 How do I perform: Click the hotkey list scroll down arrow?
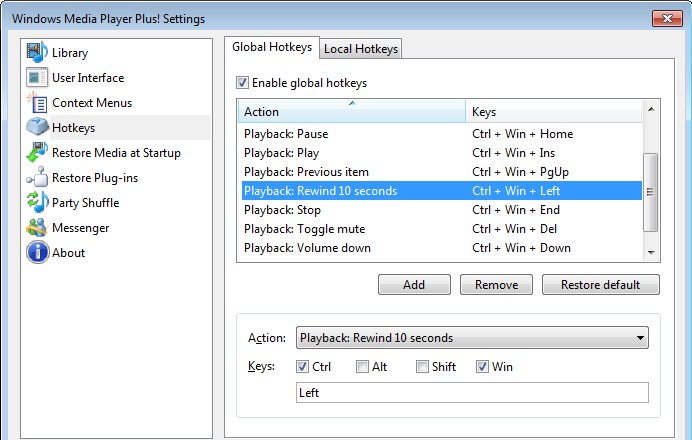651,253
